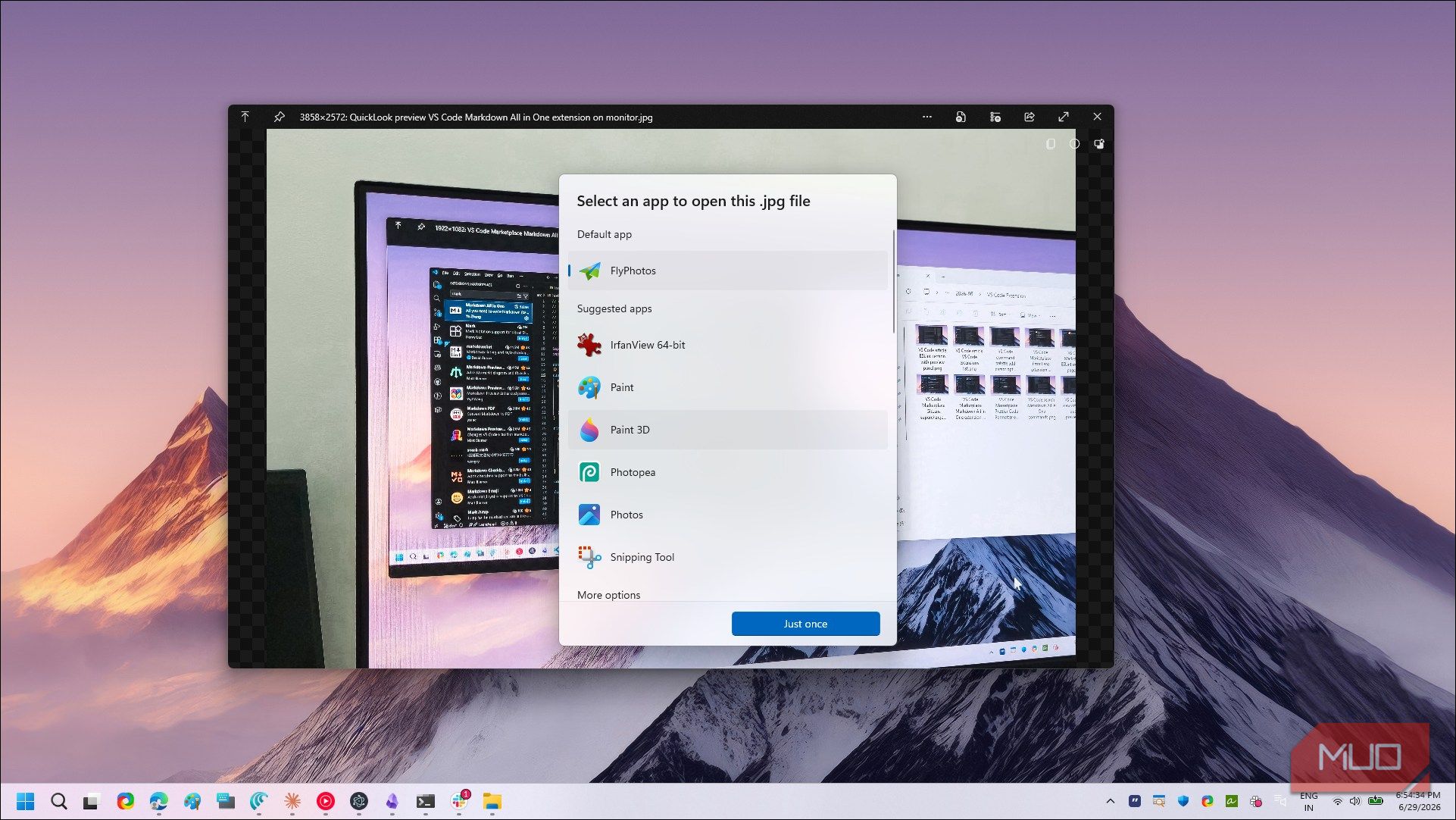Click the share icon in QuickLook title bar
The image size is (1456, 820).
[1030, 117]
